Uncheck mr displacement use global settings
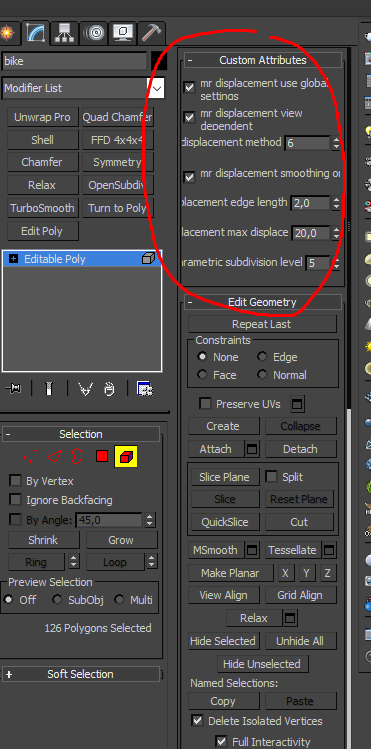The height and width of the screenshot is (749, 371). pyautogui.click(x=190, y=87)
